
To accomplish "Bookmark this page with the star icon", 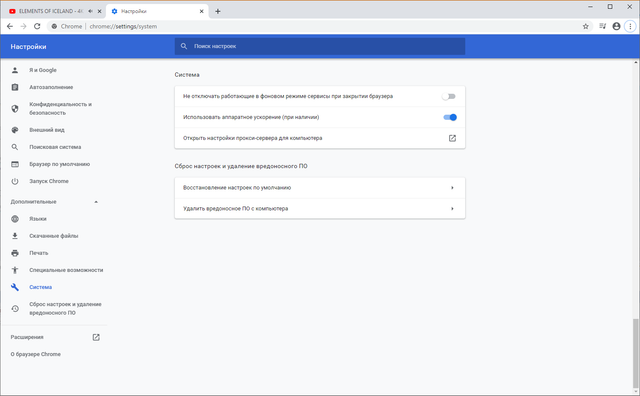I will (x=586, y=26).
